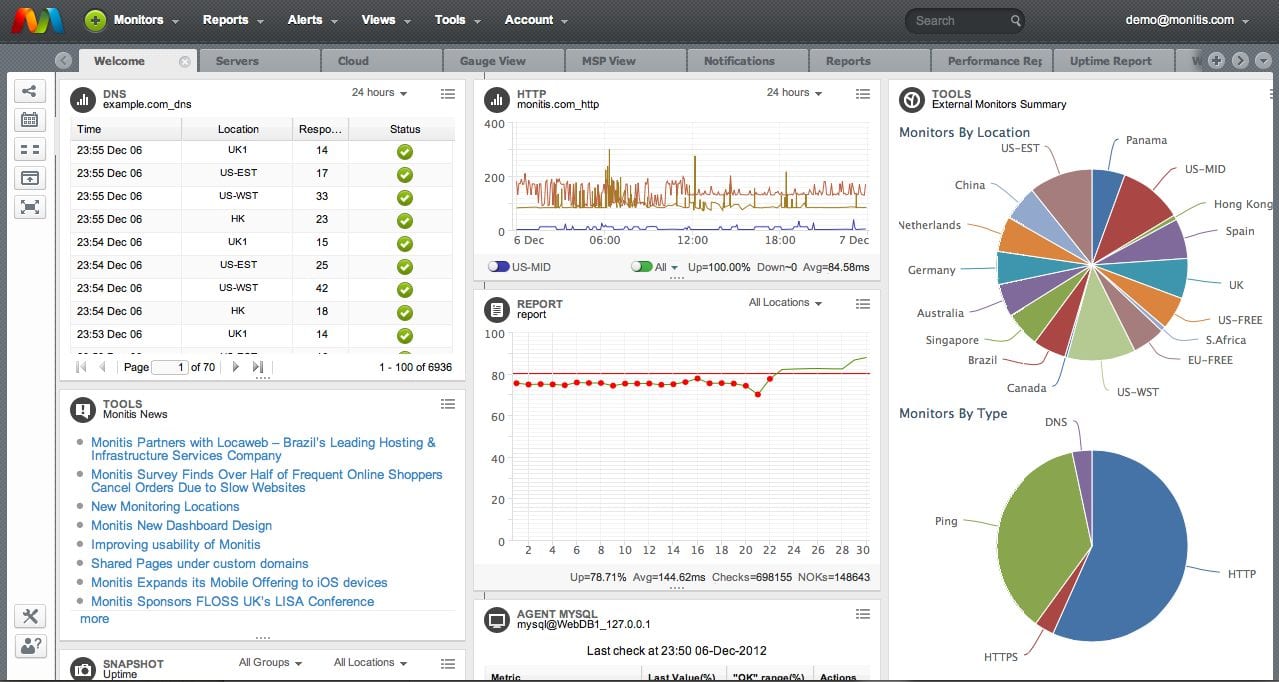The width and height of the screenshot is (1279, 682).
Task: Open Improving usability of Monitis link
Action: click(x=176, y=545)
